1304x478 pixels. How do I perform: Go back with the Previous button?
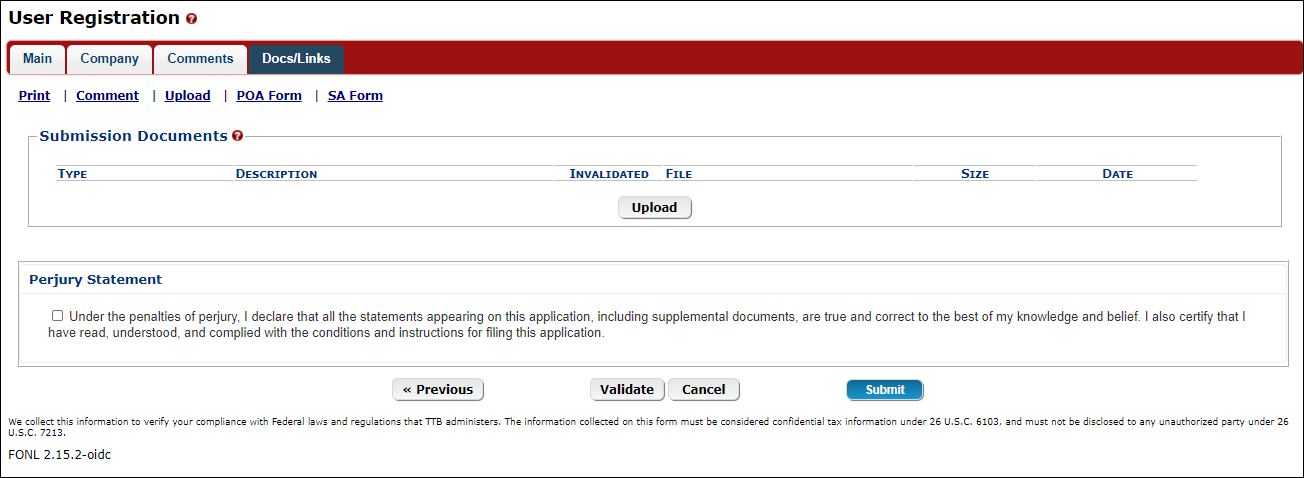click(x=437, y=390)
